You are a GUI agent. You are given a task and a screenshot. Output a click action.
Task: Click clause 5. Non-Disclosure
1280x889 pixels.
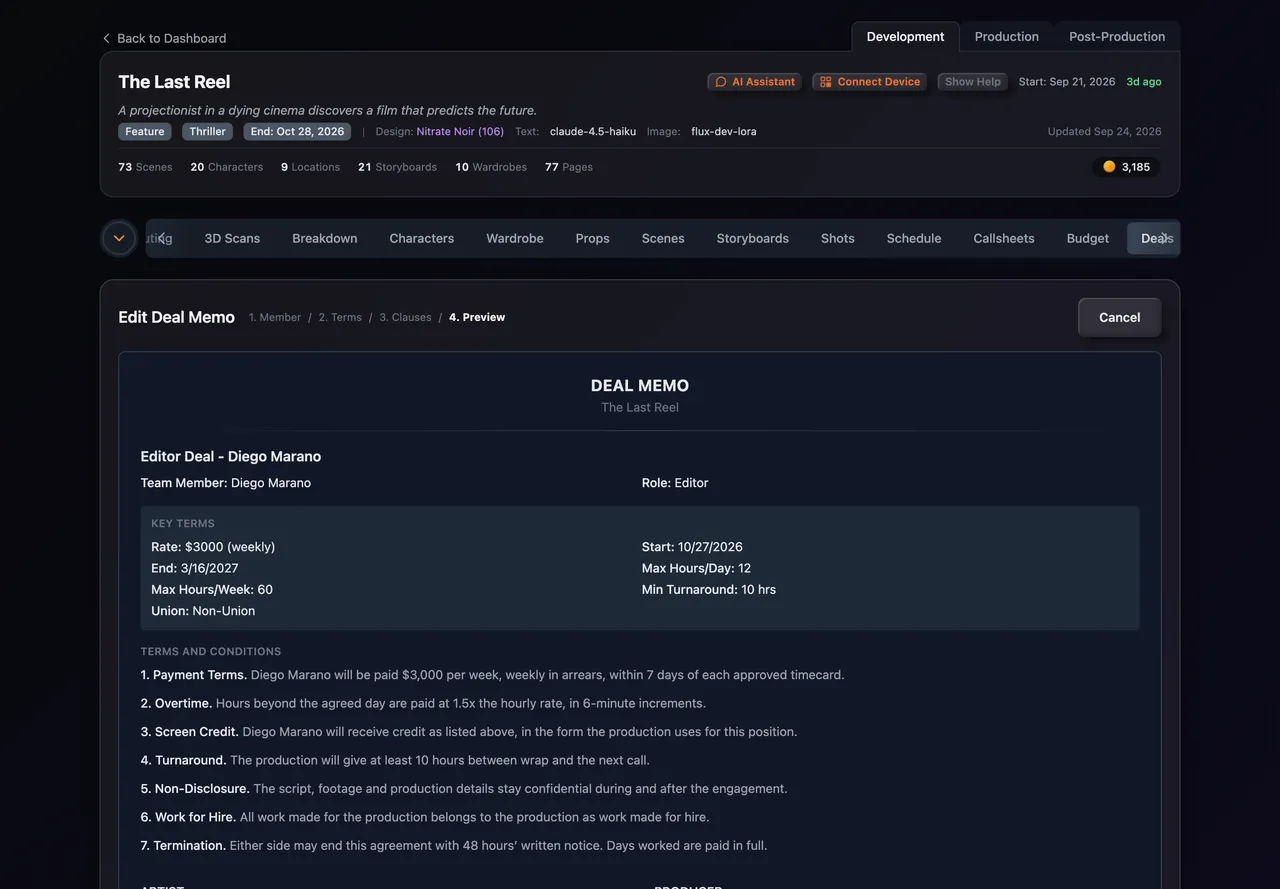(x=464, y=789)
